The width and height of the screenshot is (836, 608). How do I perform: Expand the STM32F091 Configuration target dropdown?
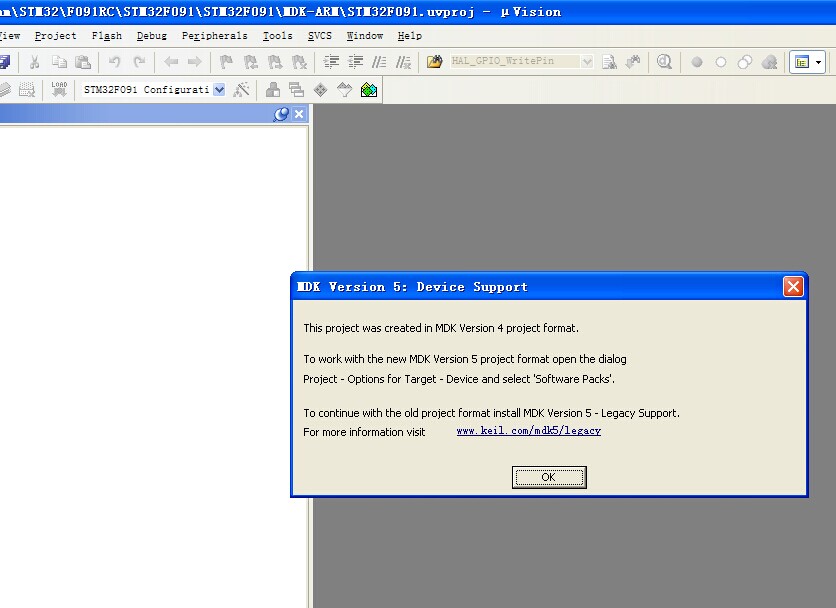219,90
